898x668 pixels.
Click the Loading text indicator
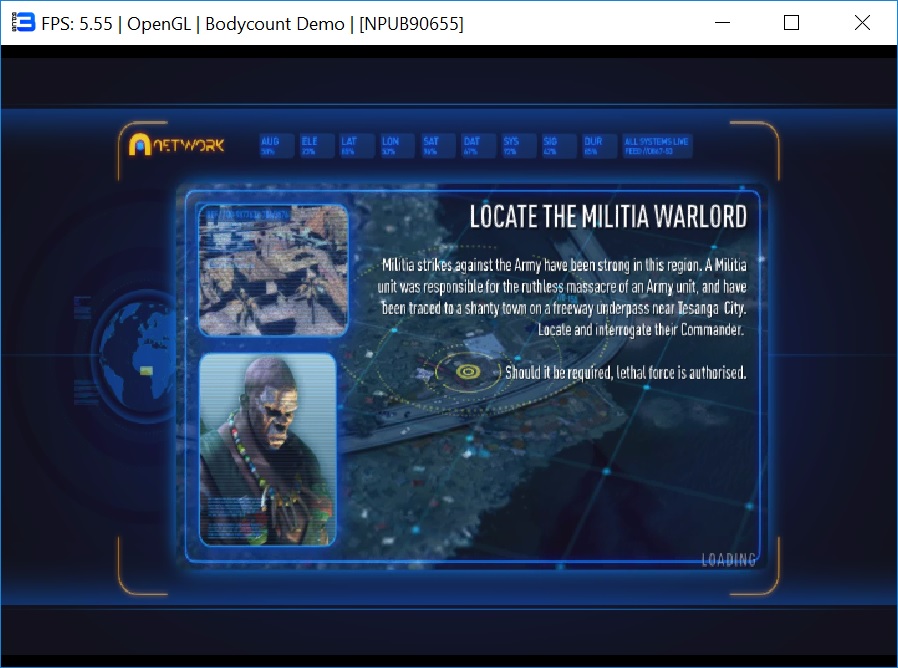(x=728, y=560)
